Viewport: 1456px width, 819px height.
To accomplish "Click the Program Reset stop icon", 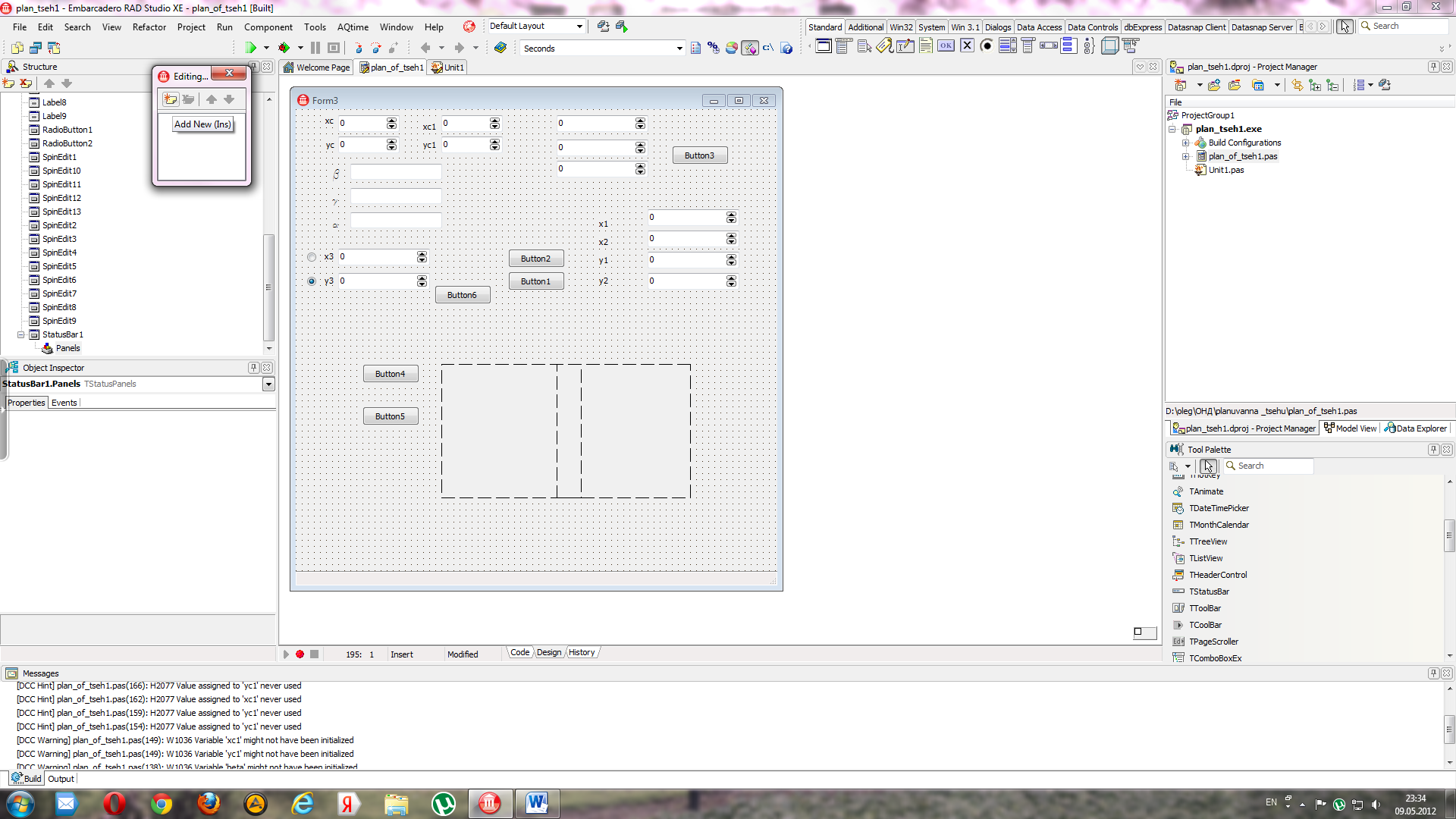I will click(x=334, y=48).
